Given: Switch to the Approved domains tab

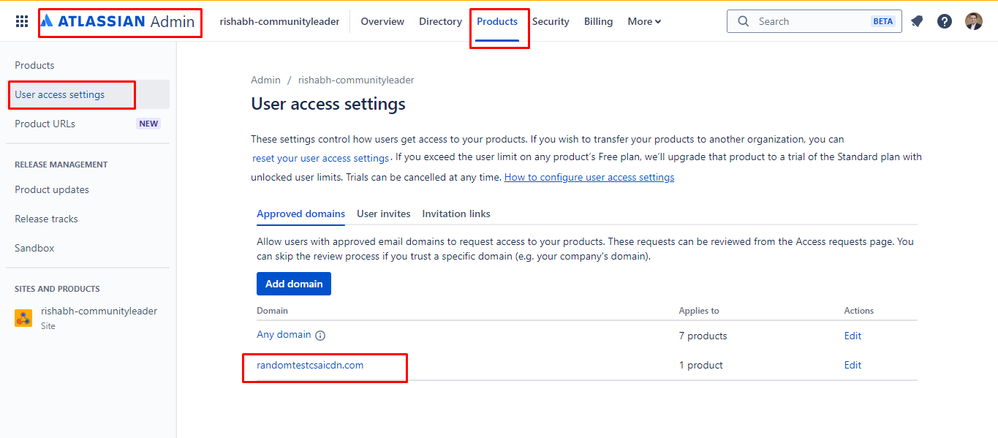Looking at the screenshot, I should point(301,214).
